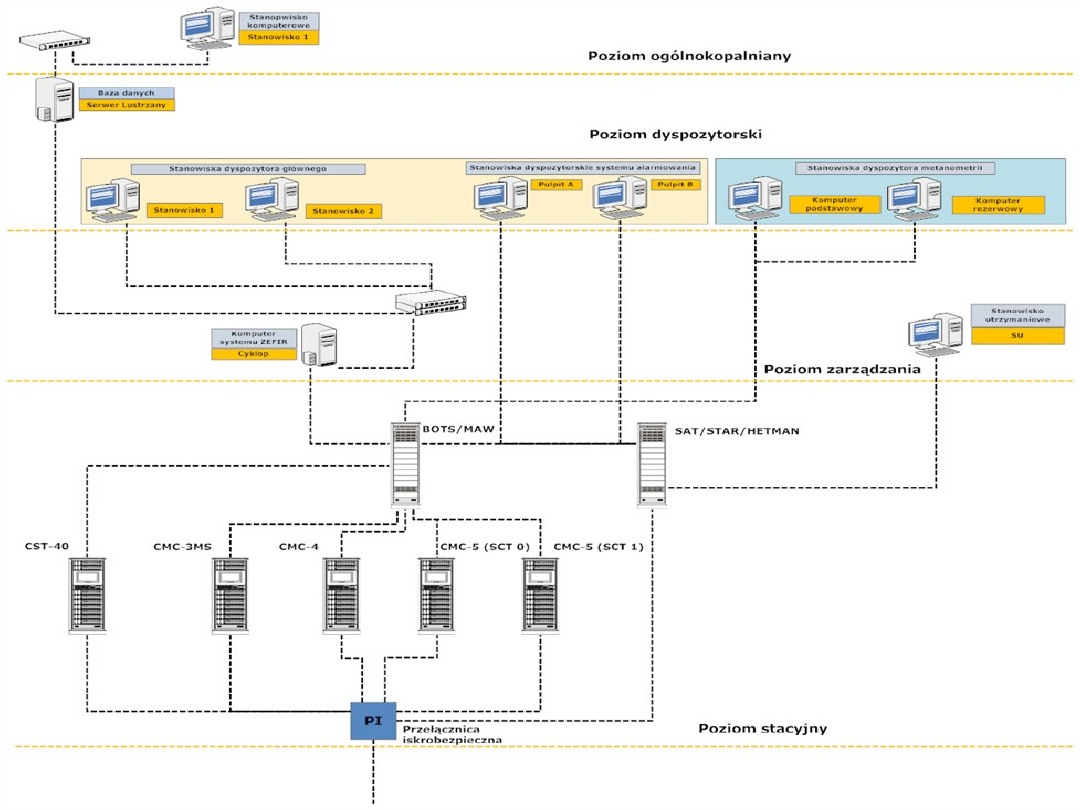Select the Cyklop ZEFIR system server icon
Screen dimensions: 1080x810
(320, 345)
